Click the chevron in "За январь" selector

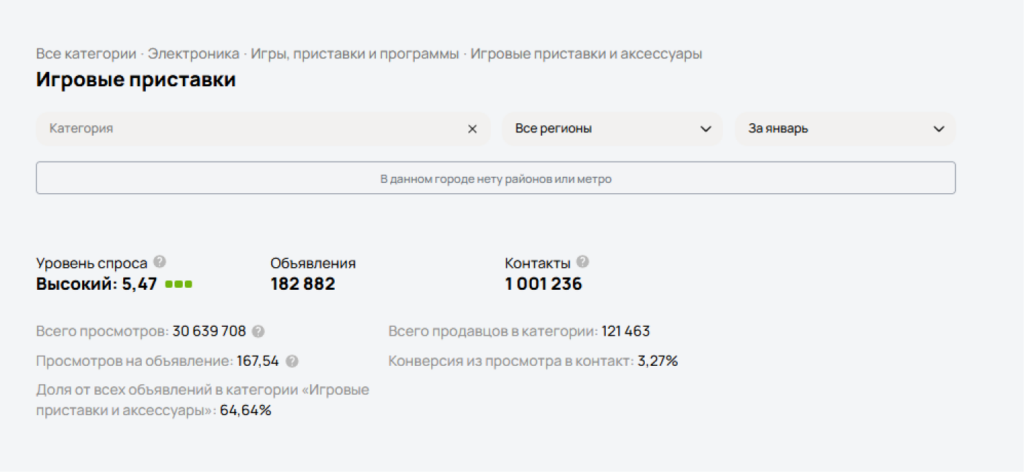(x=938, y=129)
